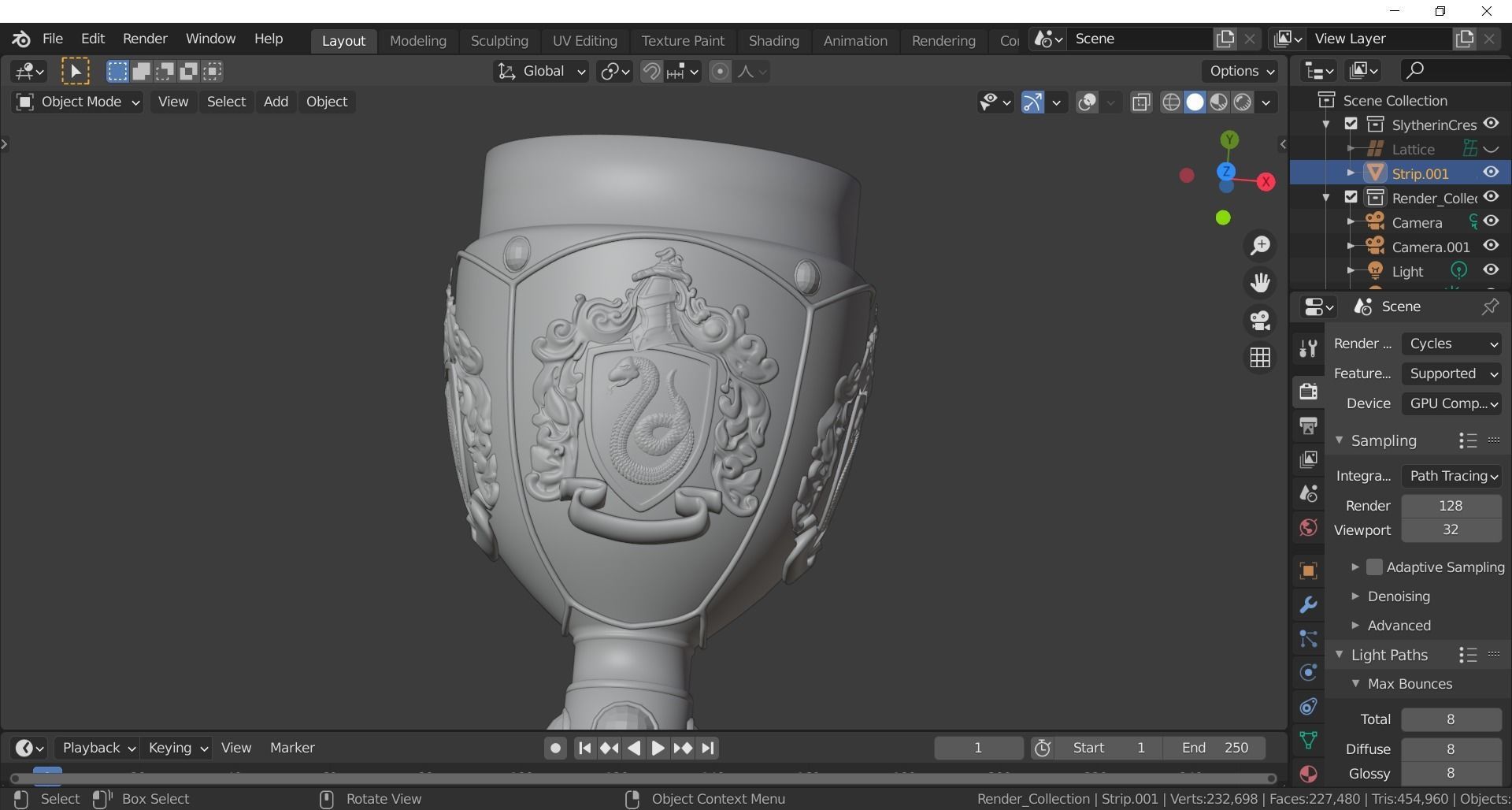Open Playback popover in timeline
Image resolution: width=1512 pixels, height=810 pixels.
[x=98, y=749]
